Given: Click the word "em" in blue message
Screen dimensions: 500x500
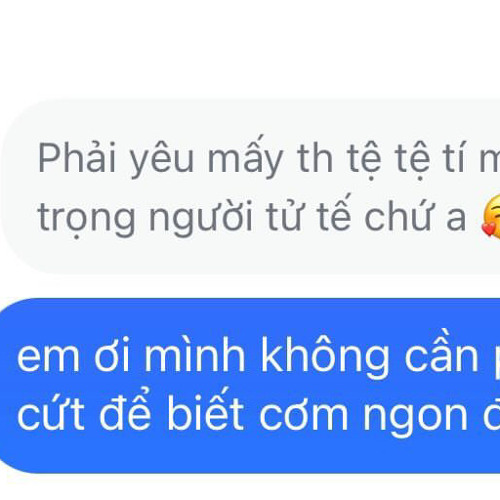Looking at the screenshot, I should tap(49, 359).
